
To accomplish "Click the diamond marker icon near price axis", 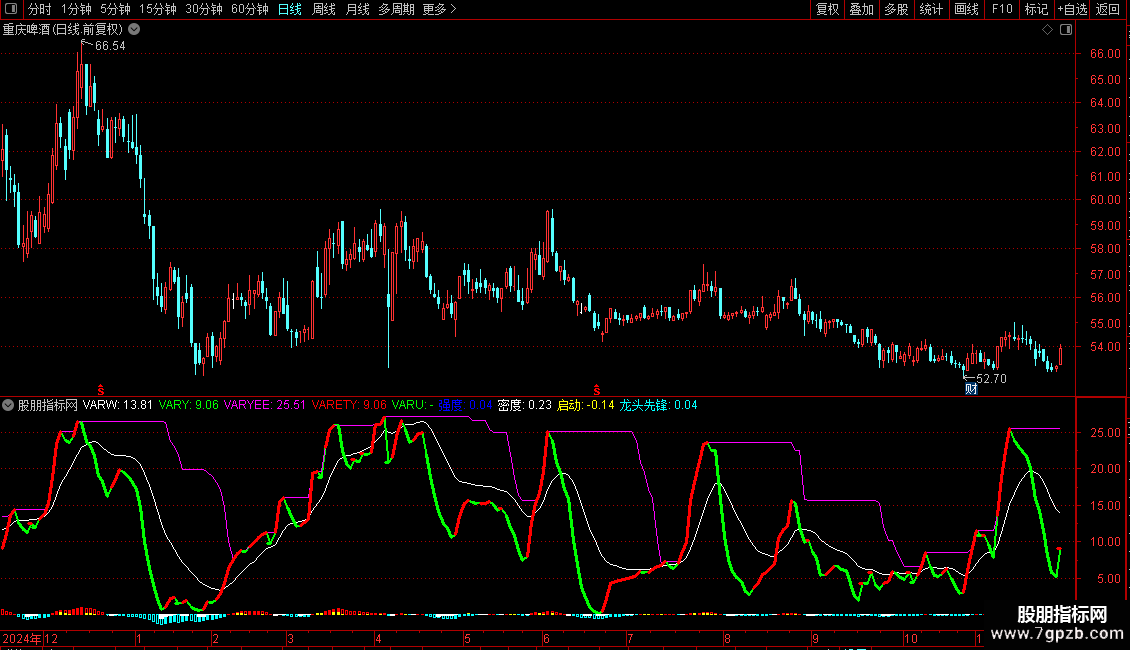I will coord(1046,29).
